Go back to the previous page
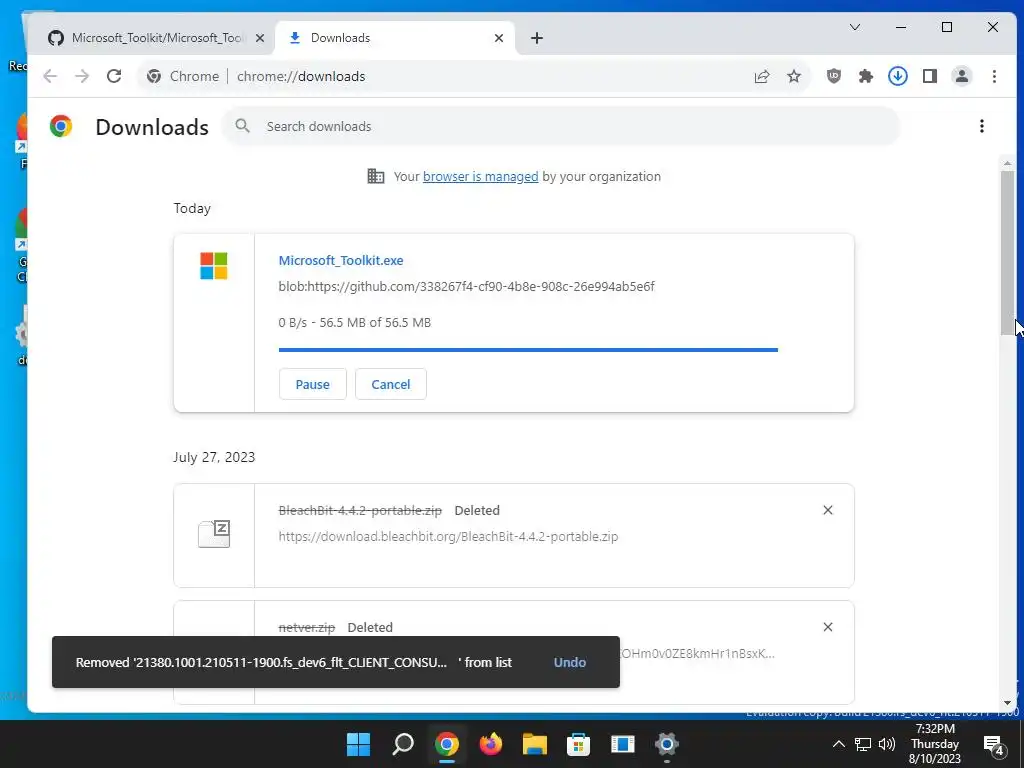Viewport: 1024px width, 768px height. click(x=50, y=76)
